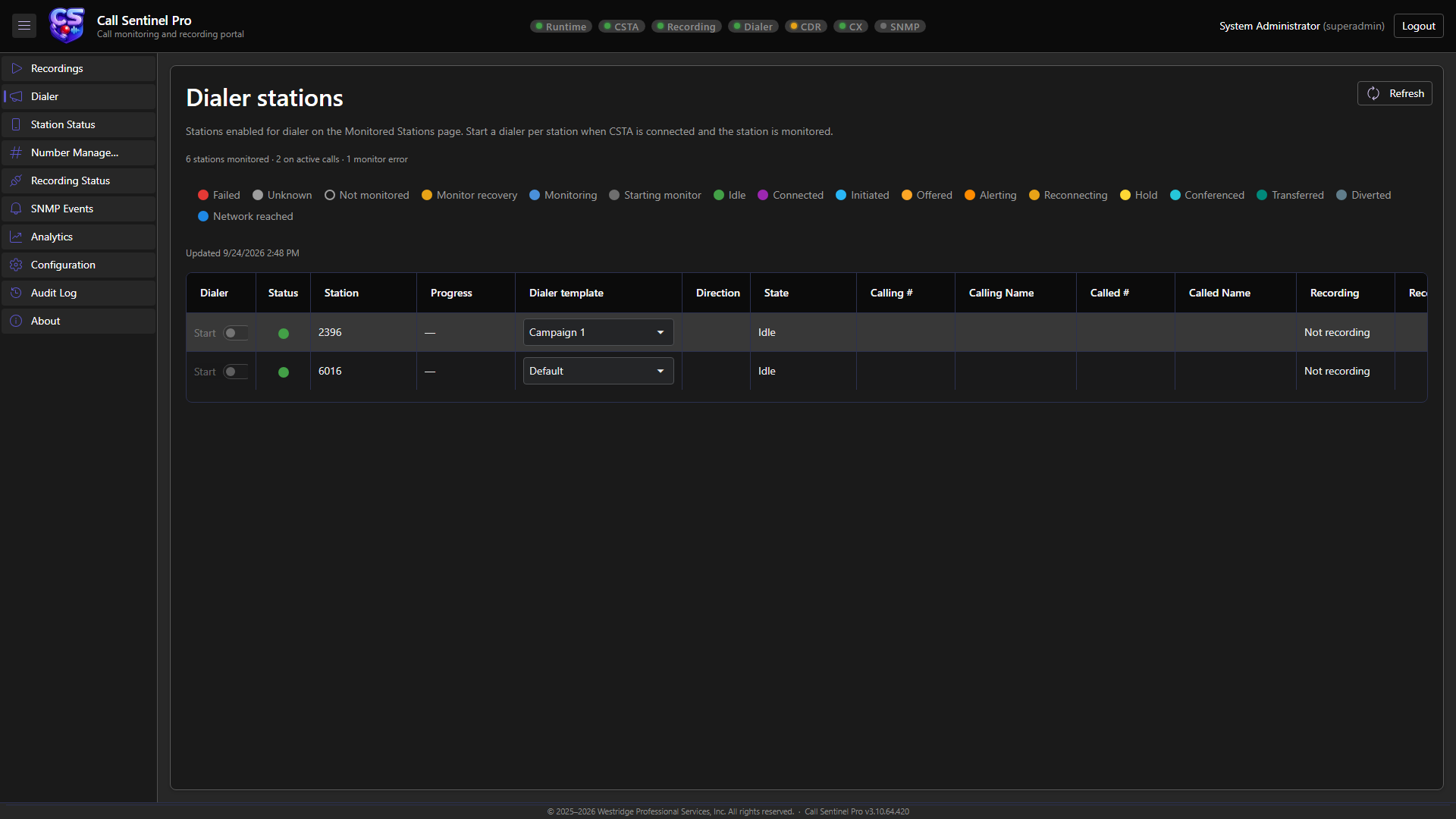The height and width of the screenshot is (819, 1456).
Task: Open the hamburger menu icon
Action: tap(24, 26)
